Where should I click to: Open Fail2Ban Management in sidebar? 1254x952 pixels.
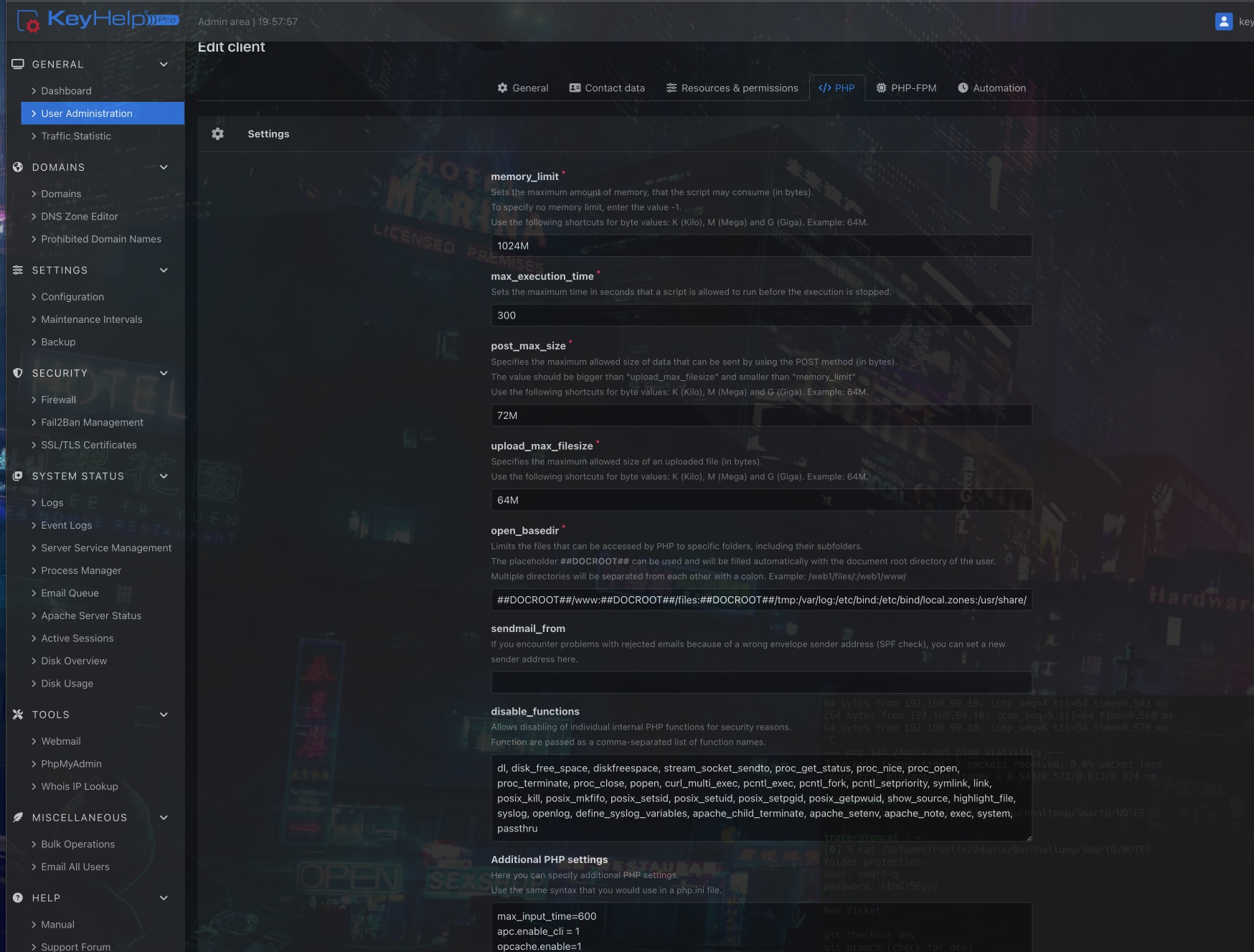(x=92, y=423)
